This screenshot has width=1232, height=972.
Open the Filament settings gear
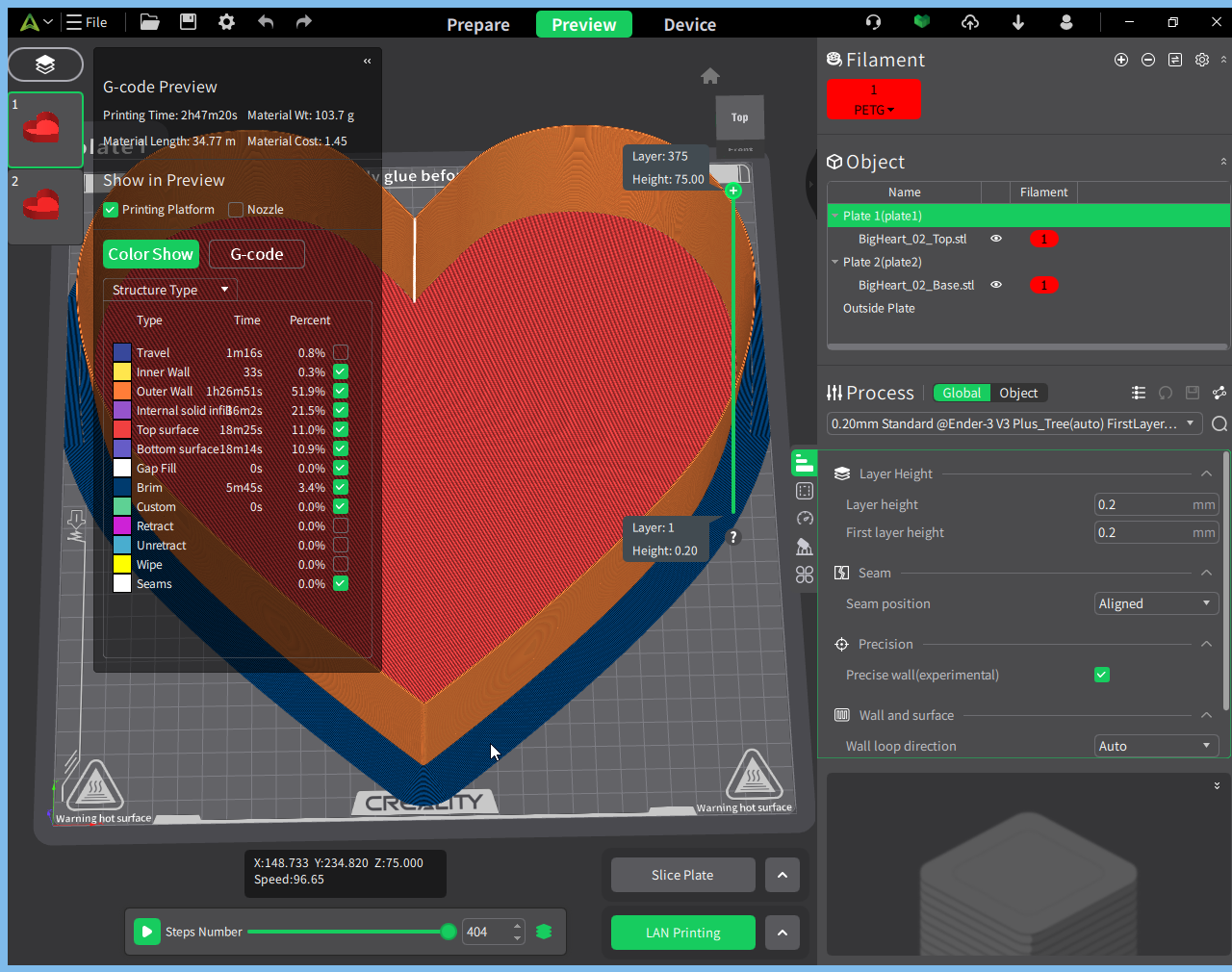pos(1202,60)
